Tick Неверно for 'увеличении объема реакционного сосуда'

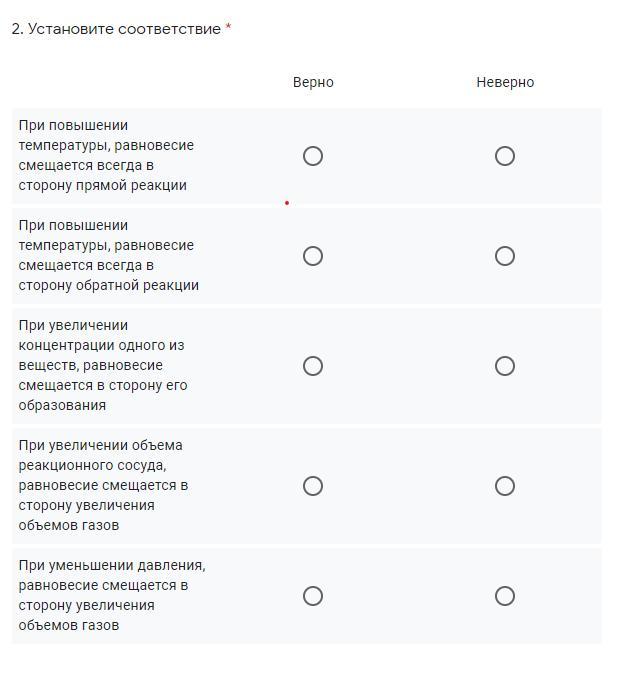point(505,486)
